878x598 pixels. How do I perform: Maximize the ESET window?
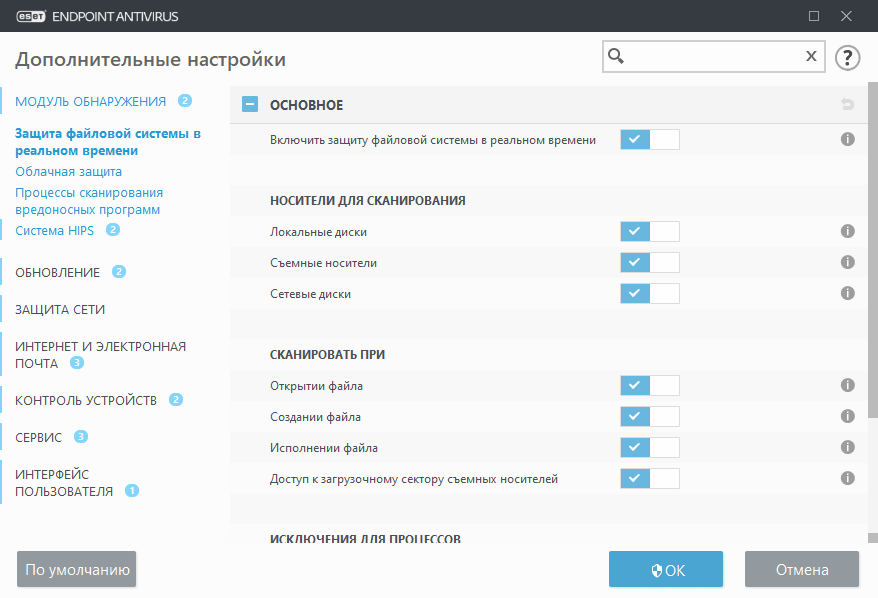814,16
